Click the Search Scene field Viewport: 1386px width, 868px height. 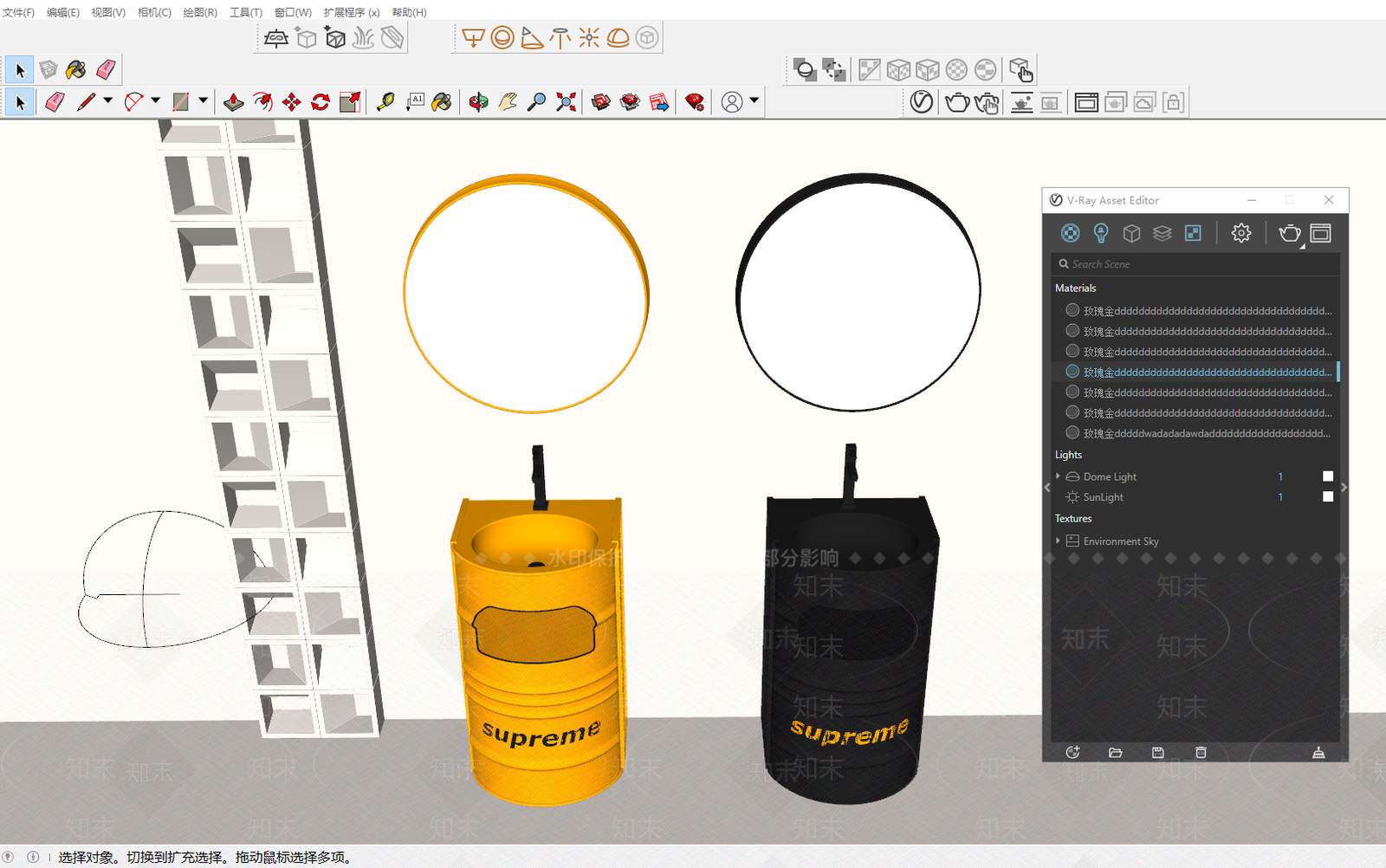[1195, 264]
